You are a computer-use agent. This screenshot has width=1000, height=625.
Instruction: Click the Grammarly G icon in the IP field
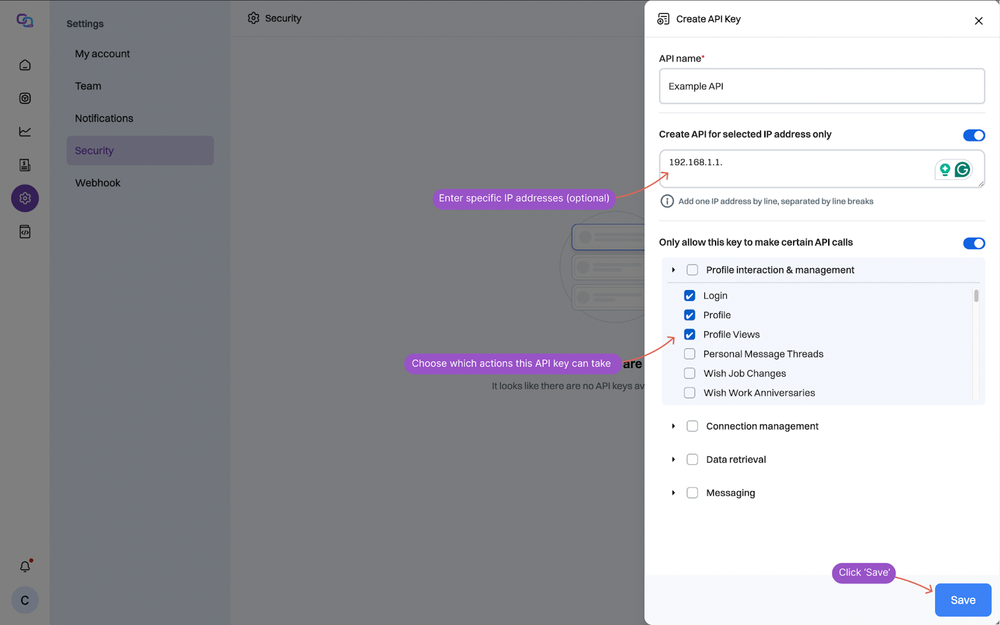pyautogui.click(x=963, y=169)
